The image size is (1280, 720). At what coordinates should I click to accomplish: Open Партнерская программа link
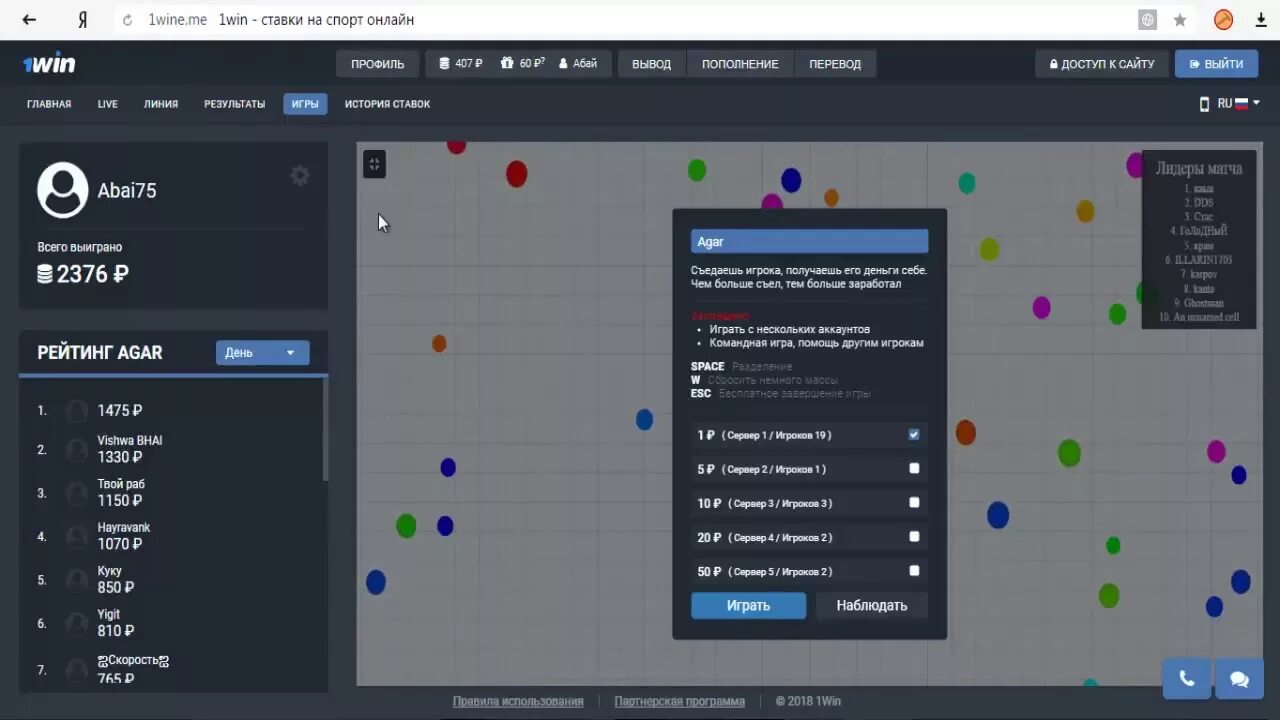(680, 702)
